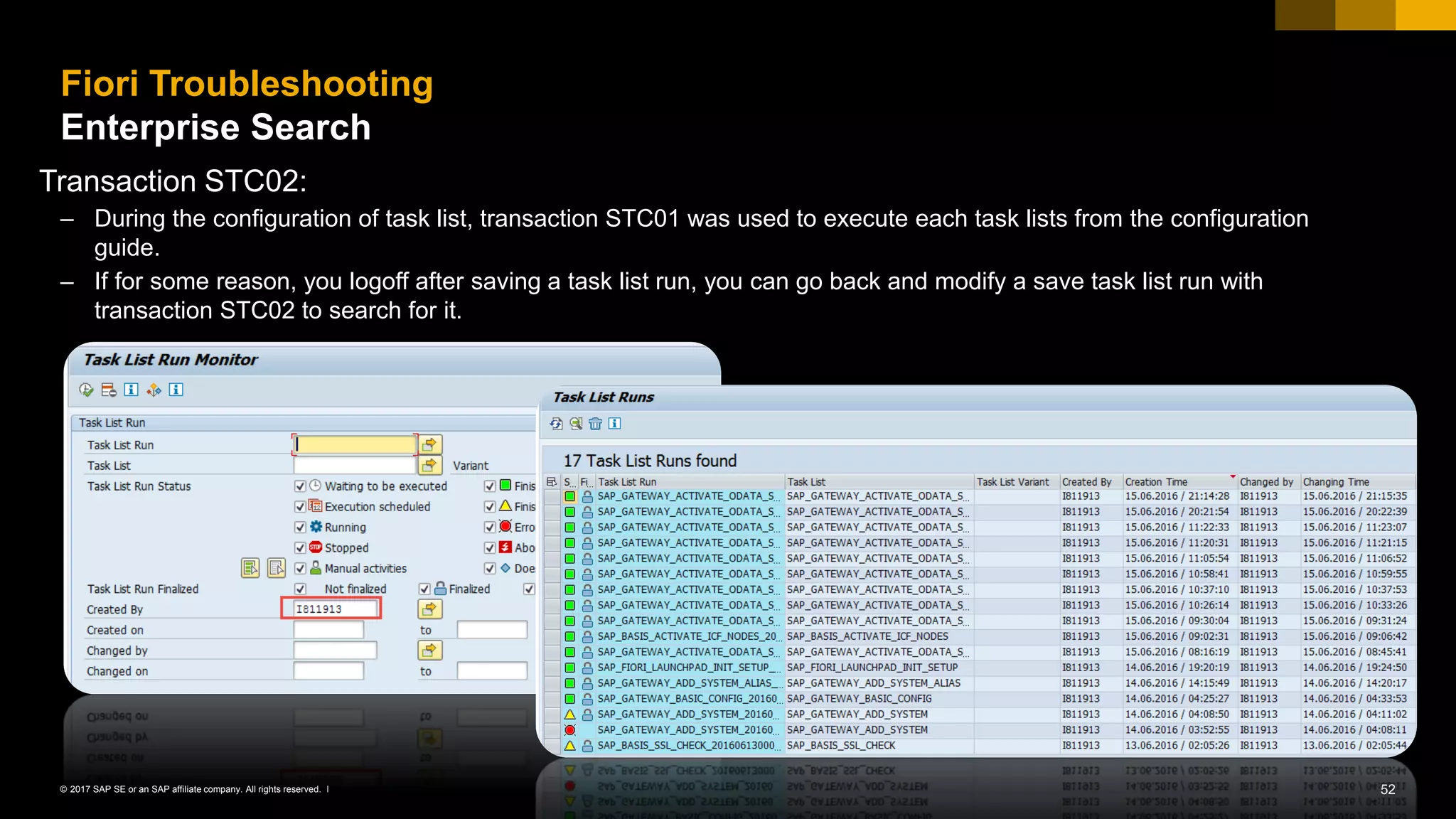The image size is (1456, 819).
Task: Click the last blue info icon in the Task List Run Monitor toolbar
Action: pyautogui.click(x=176, y=390)
